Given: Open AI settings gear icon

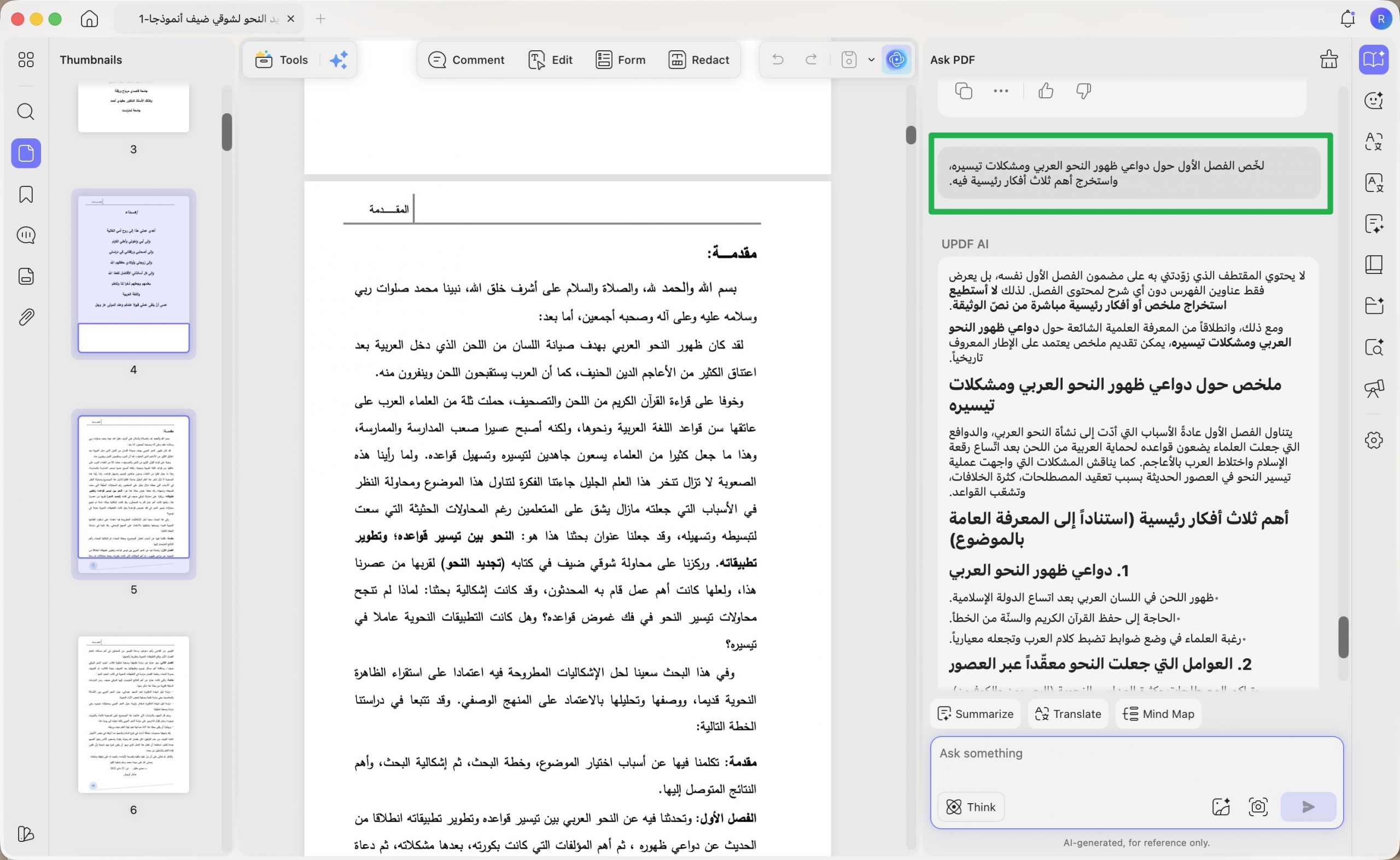Looking at the screenshot, I should point(1374,440).
